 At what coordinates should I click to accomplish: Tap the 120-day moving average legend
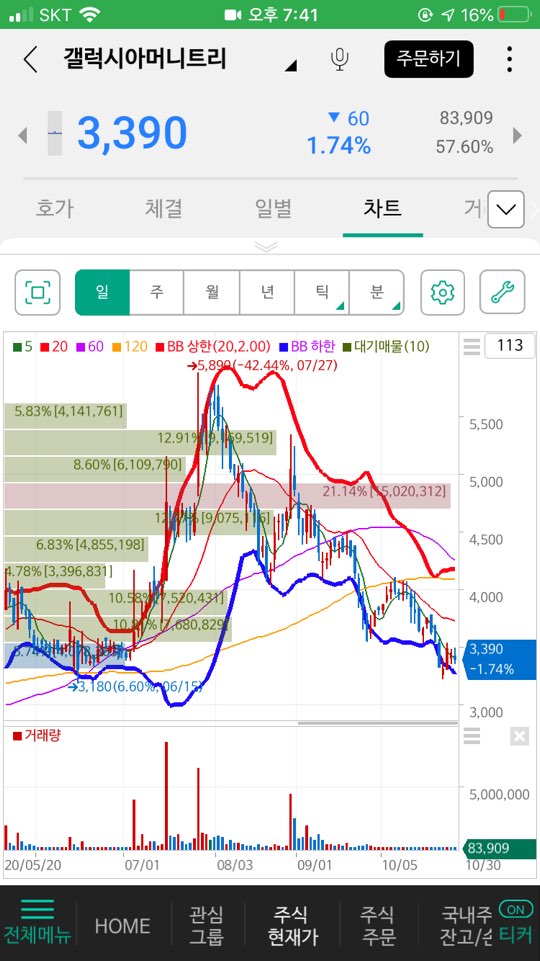130,347
